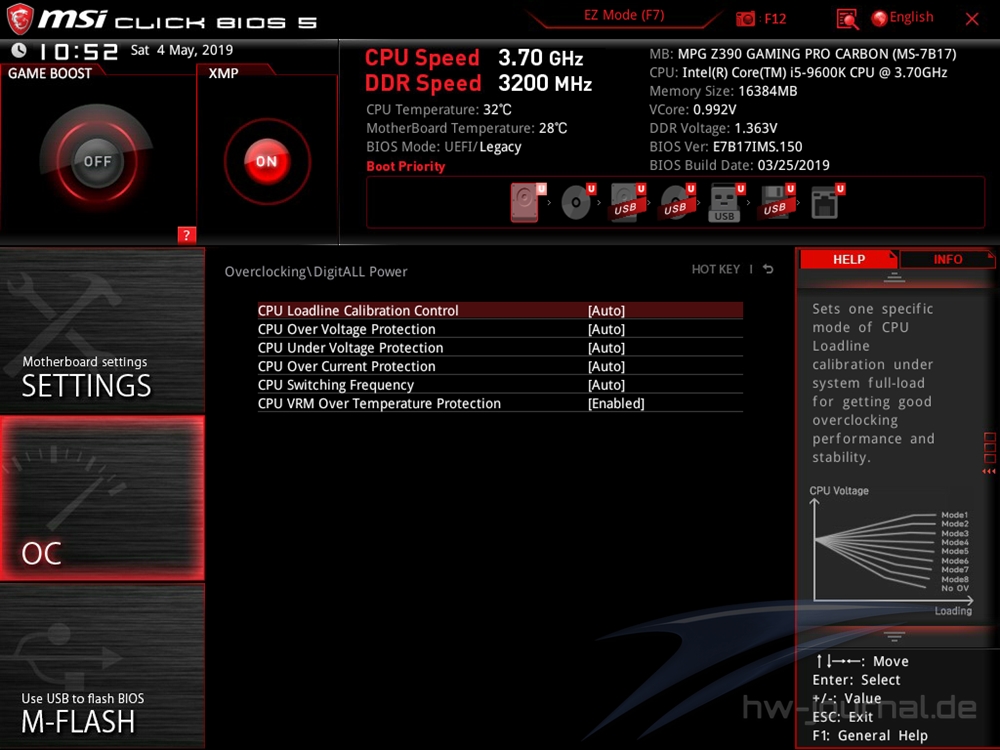Open VRM Over Temperature [Enabled] value

tap(616, 403)
